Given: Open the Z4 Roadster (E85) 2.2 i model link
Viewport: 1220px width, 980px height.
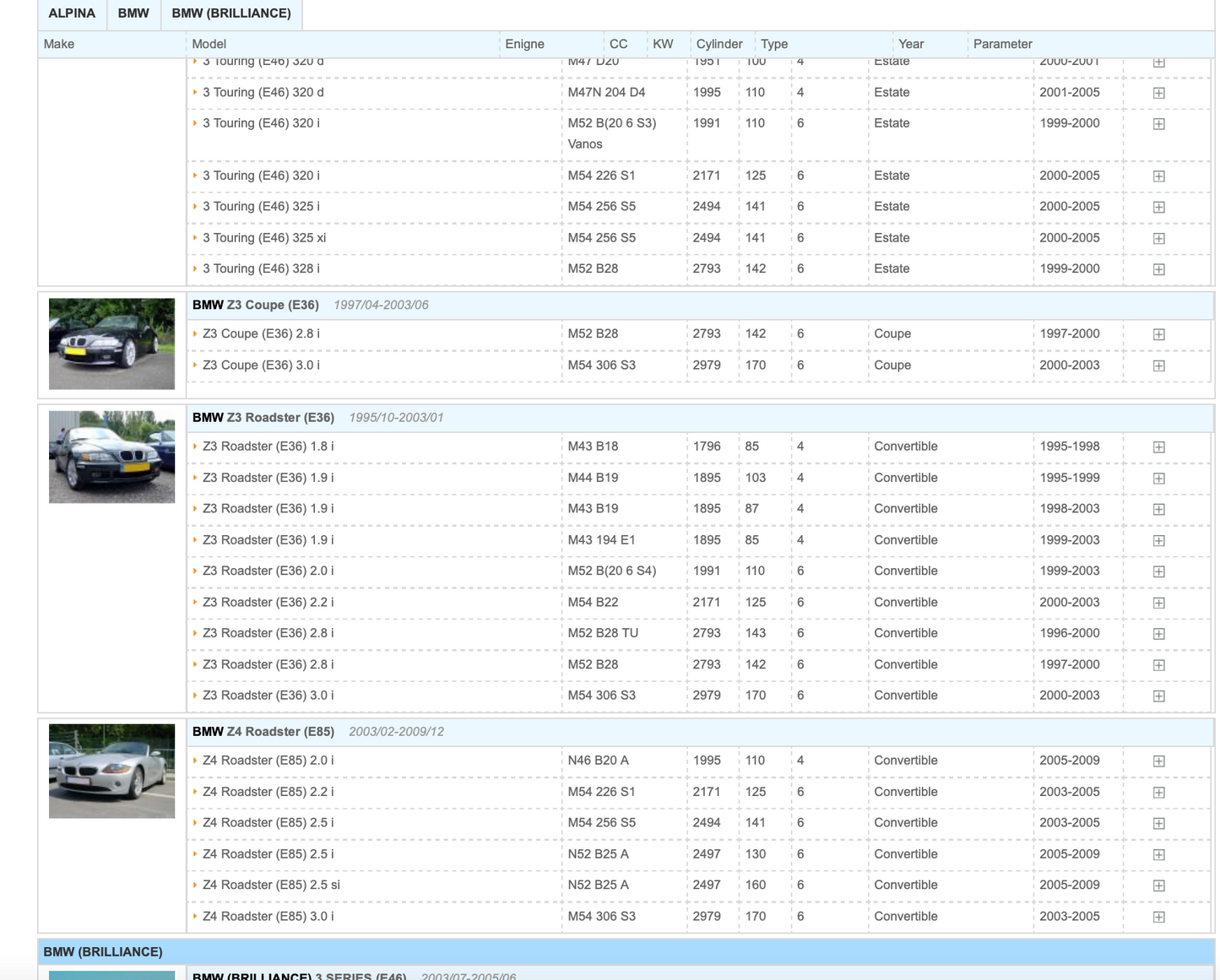Looking at the screenshot, I should coord(268,792).
